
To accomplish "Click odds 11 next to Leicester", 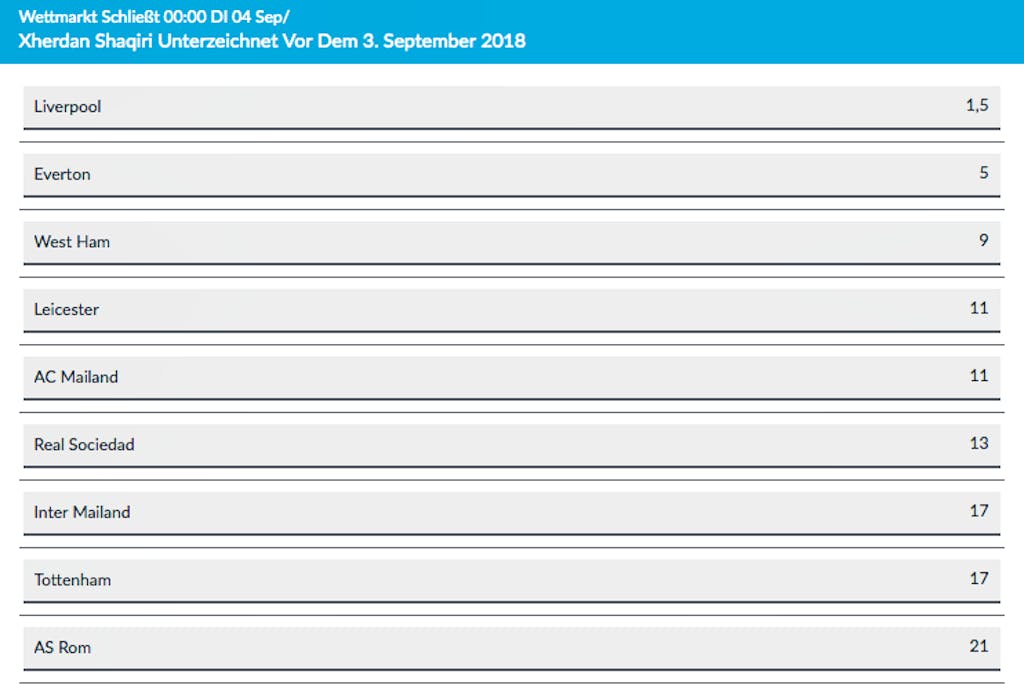I will (978, 308).
